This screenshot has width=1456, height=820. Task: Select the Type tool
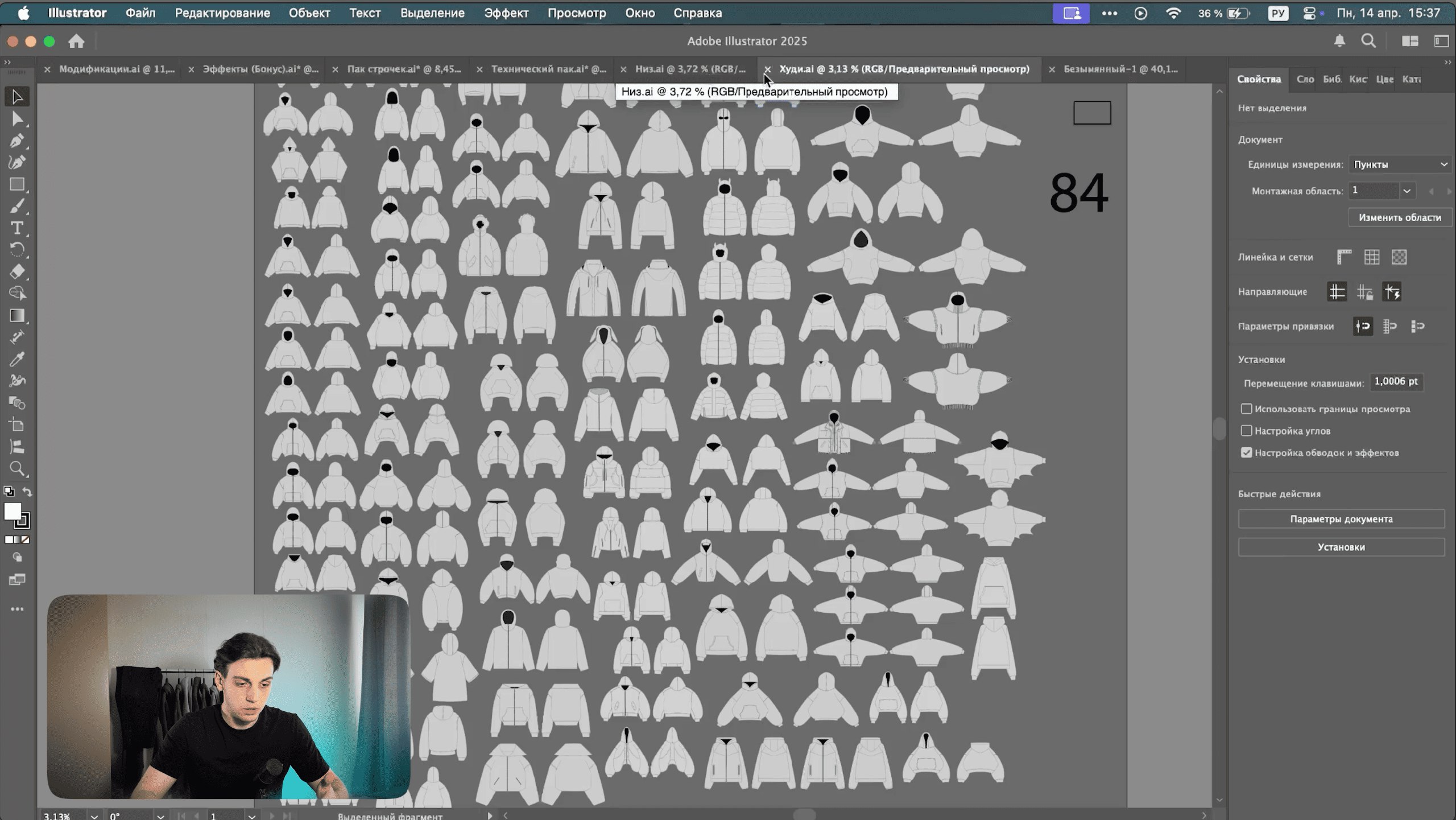[x=16, y=228]
